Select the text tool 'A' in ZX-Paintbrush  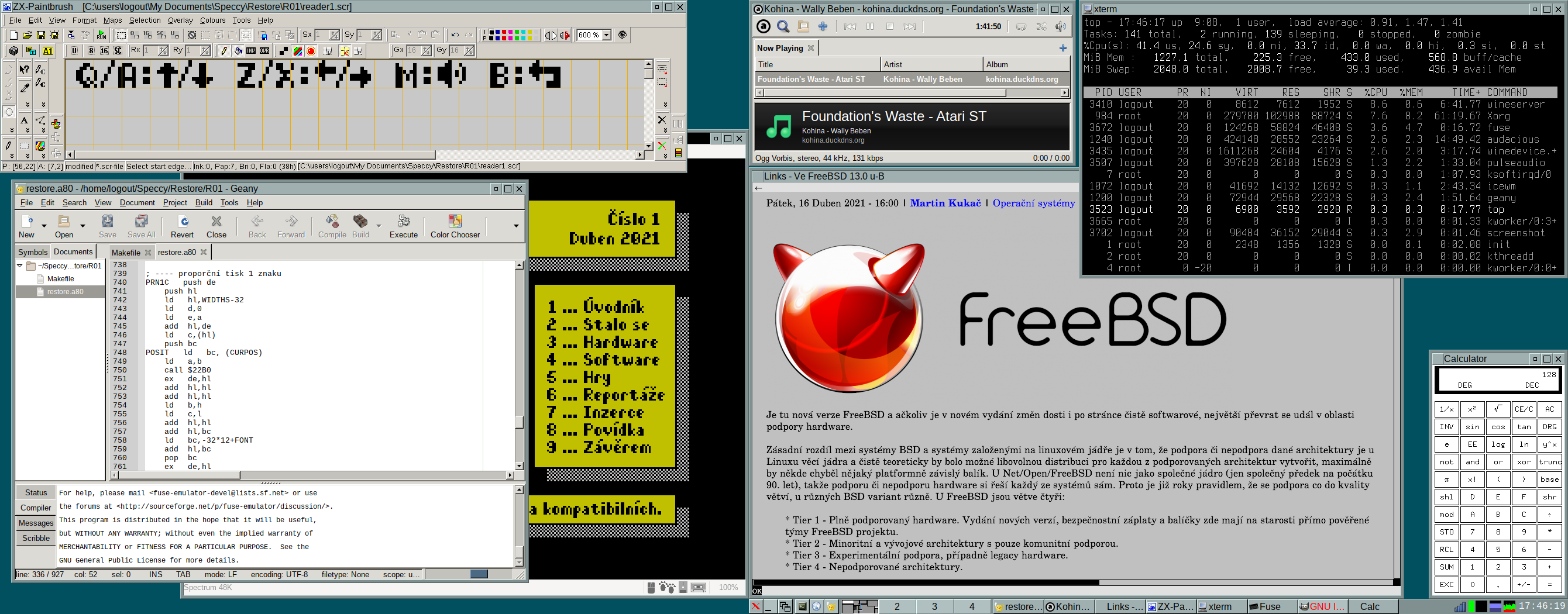25,120
